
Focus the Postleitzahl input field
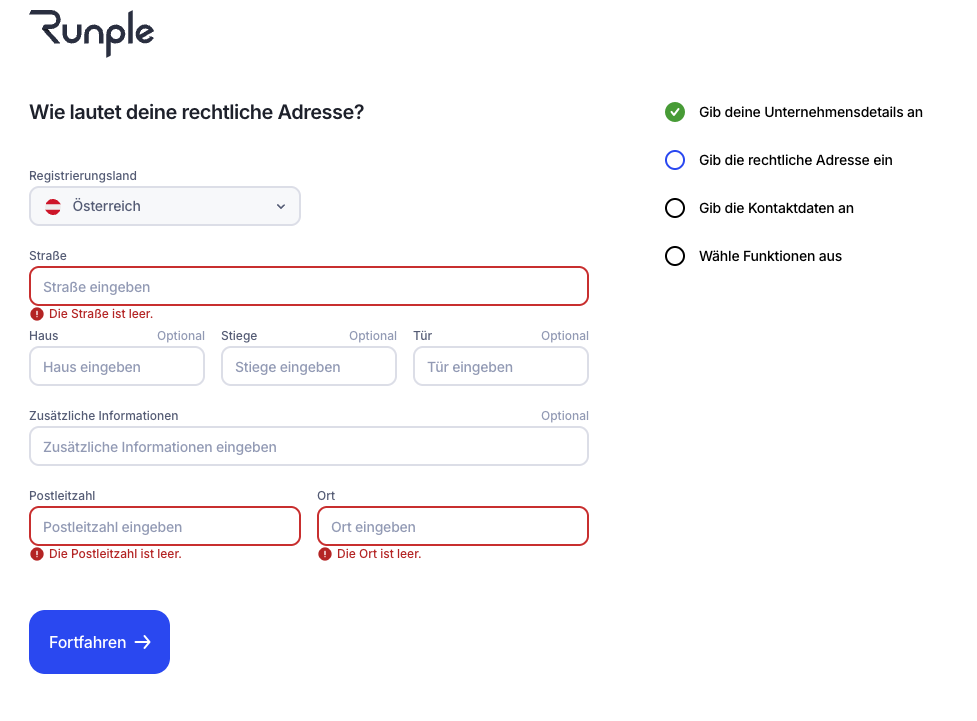tap(165, 527)
